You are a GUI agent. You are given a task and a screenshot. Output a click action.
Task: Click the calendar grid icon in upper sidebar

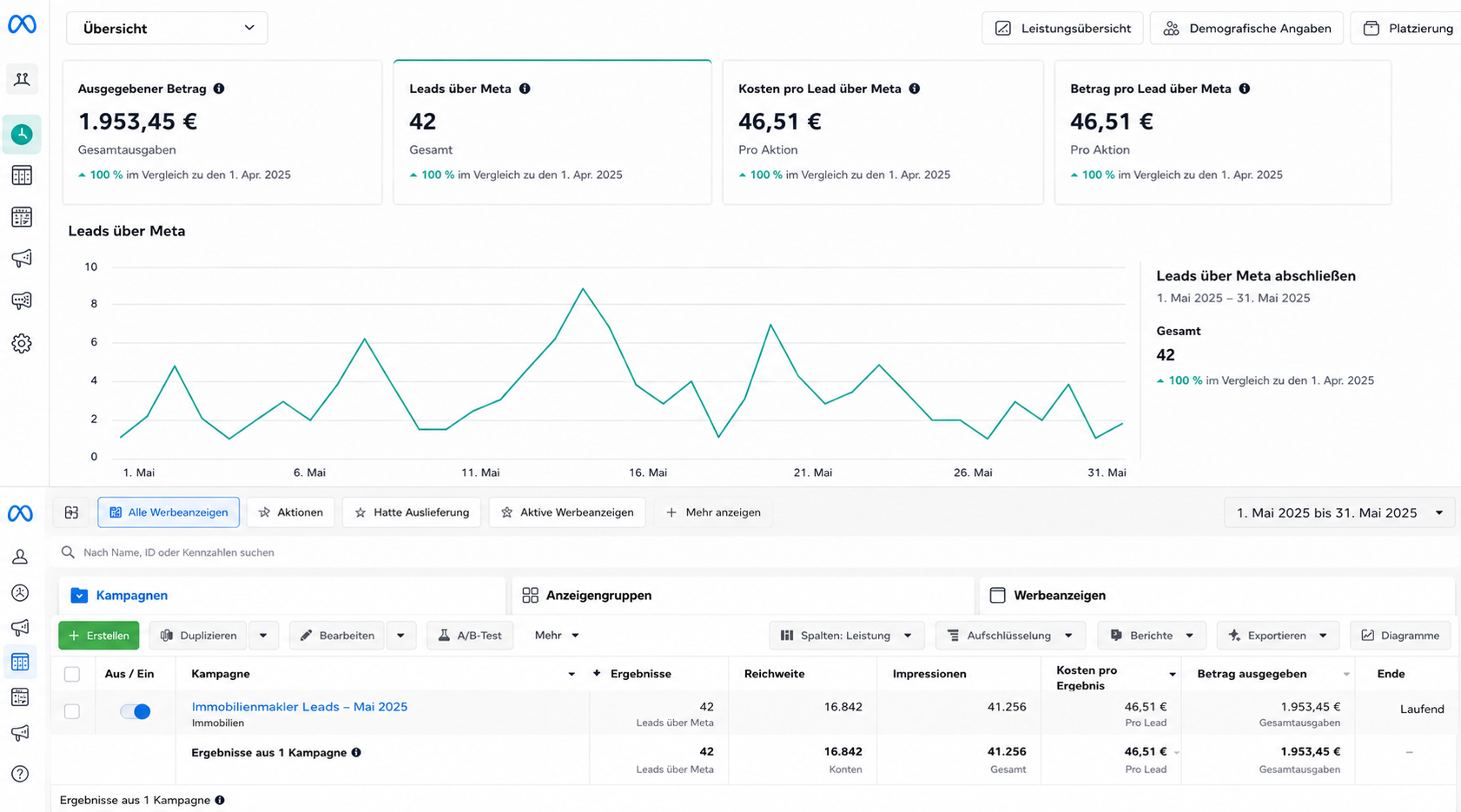[22, 216]
